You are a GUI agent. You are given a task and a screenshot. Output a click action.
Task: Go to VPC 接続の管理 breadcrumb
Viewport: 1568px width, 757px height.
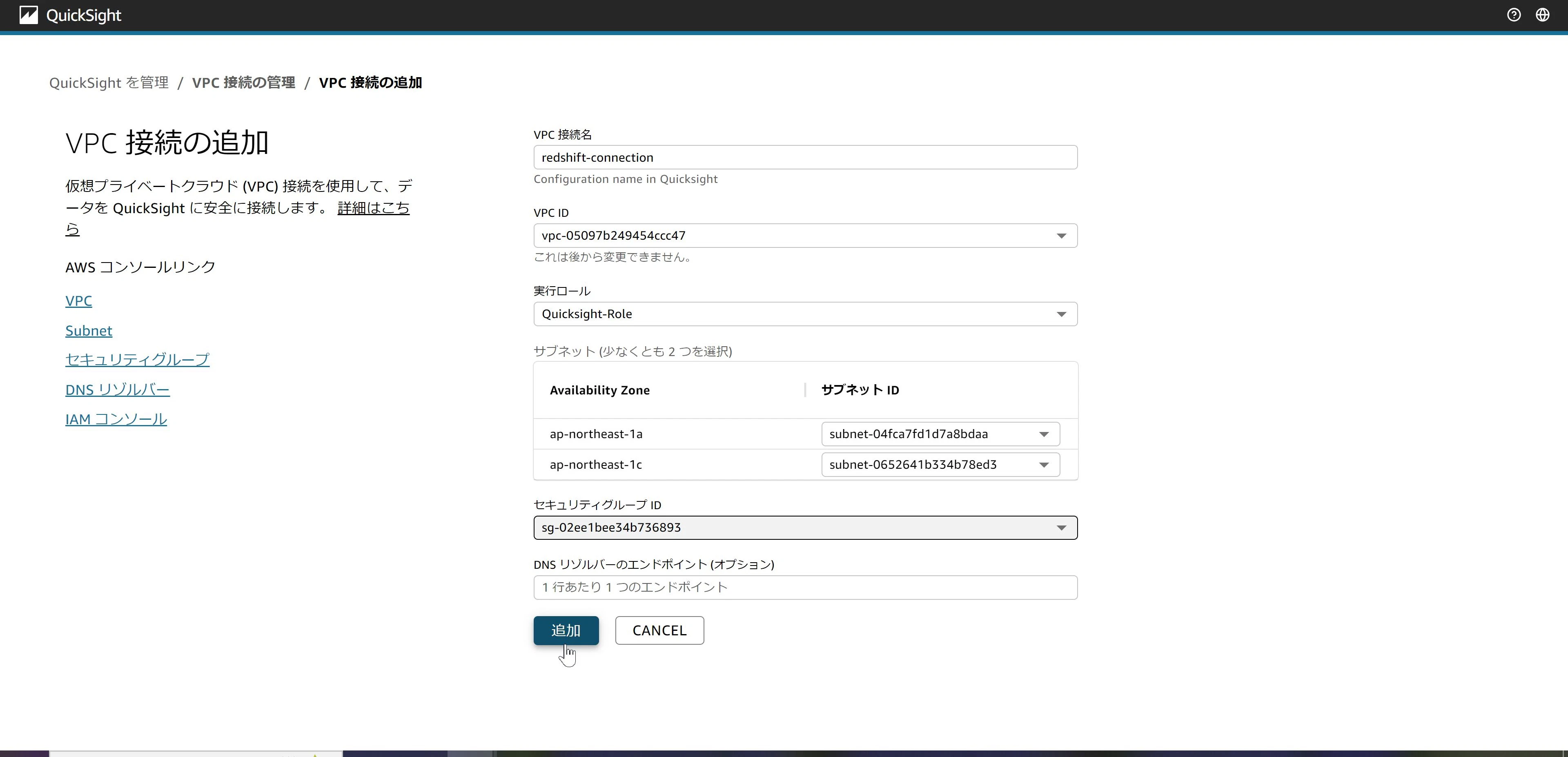click(x=243, y=83)
